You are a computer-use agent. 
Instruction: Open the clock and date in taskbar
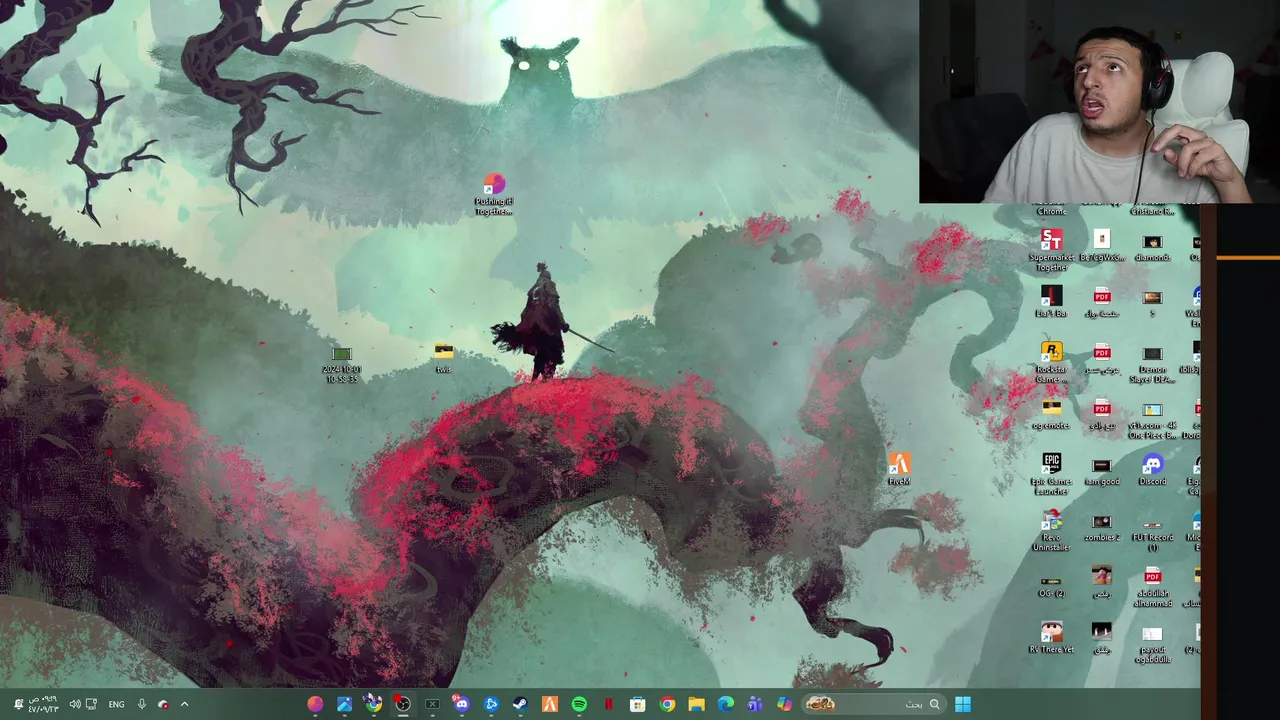(x=43, y=704)
